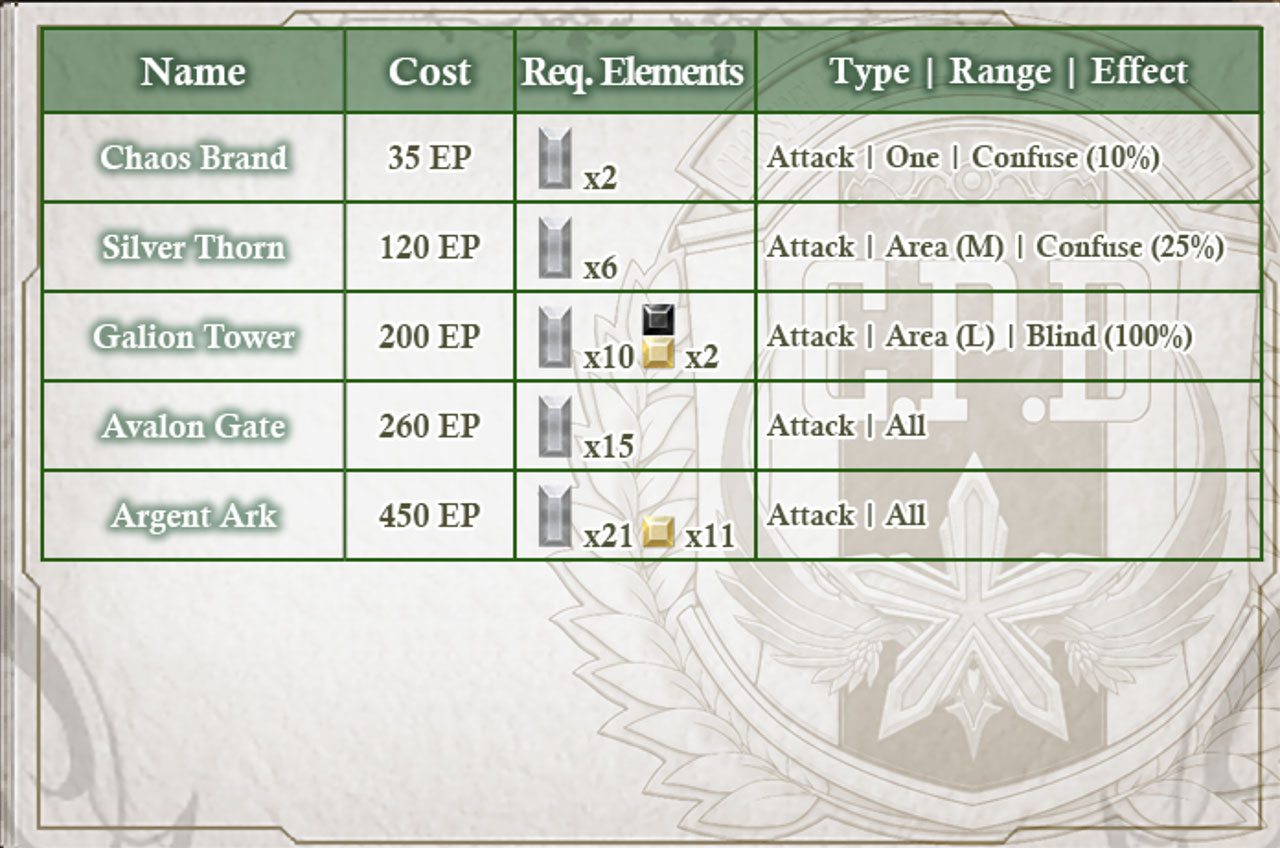Select the Argent Ark art name
The image size is (1280, 848).
[193, 515]
